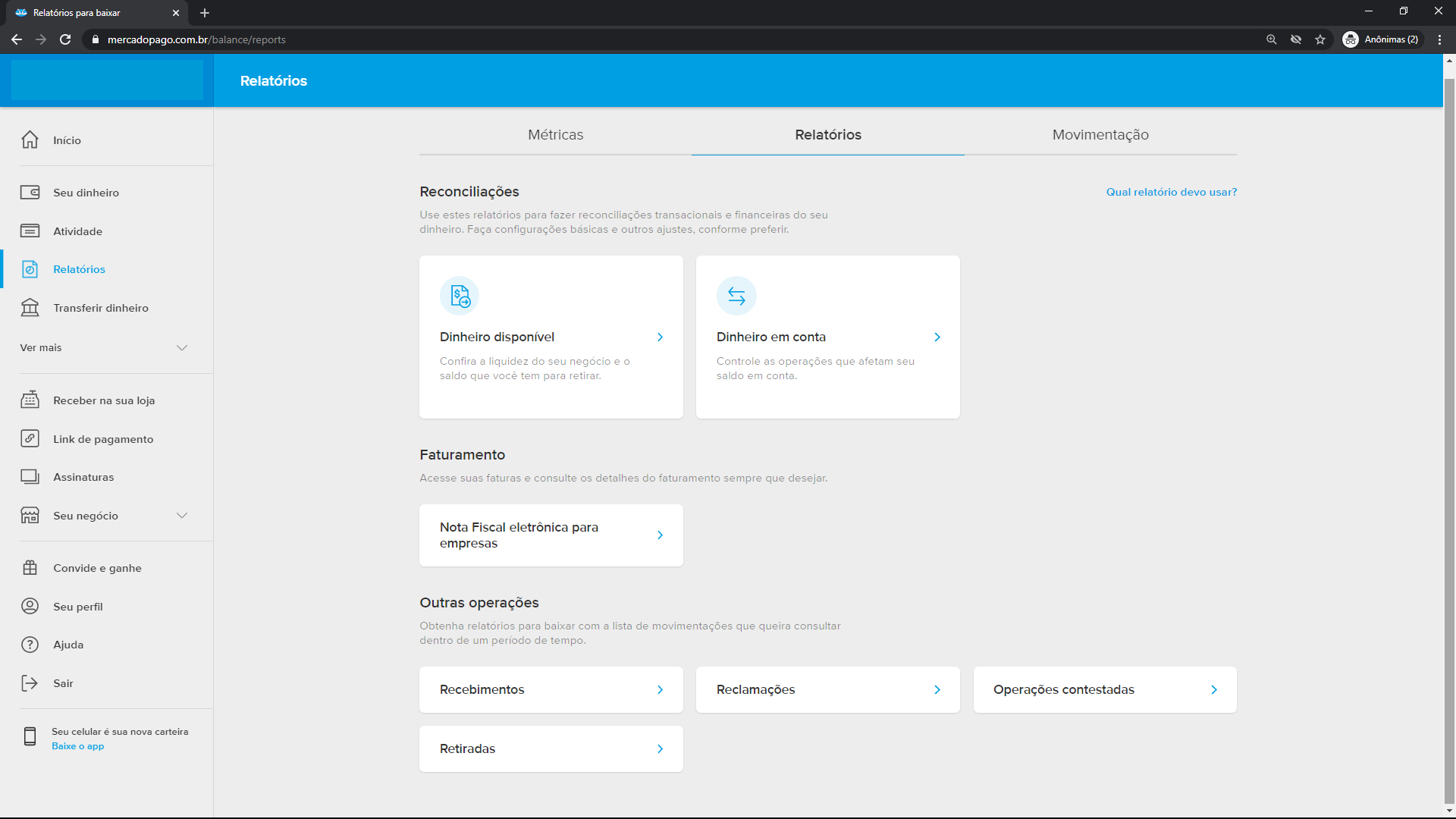Open a new browser tab with plus
Viewport: 1456px width, 819px height.
click(x=205, y=13)
